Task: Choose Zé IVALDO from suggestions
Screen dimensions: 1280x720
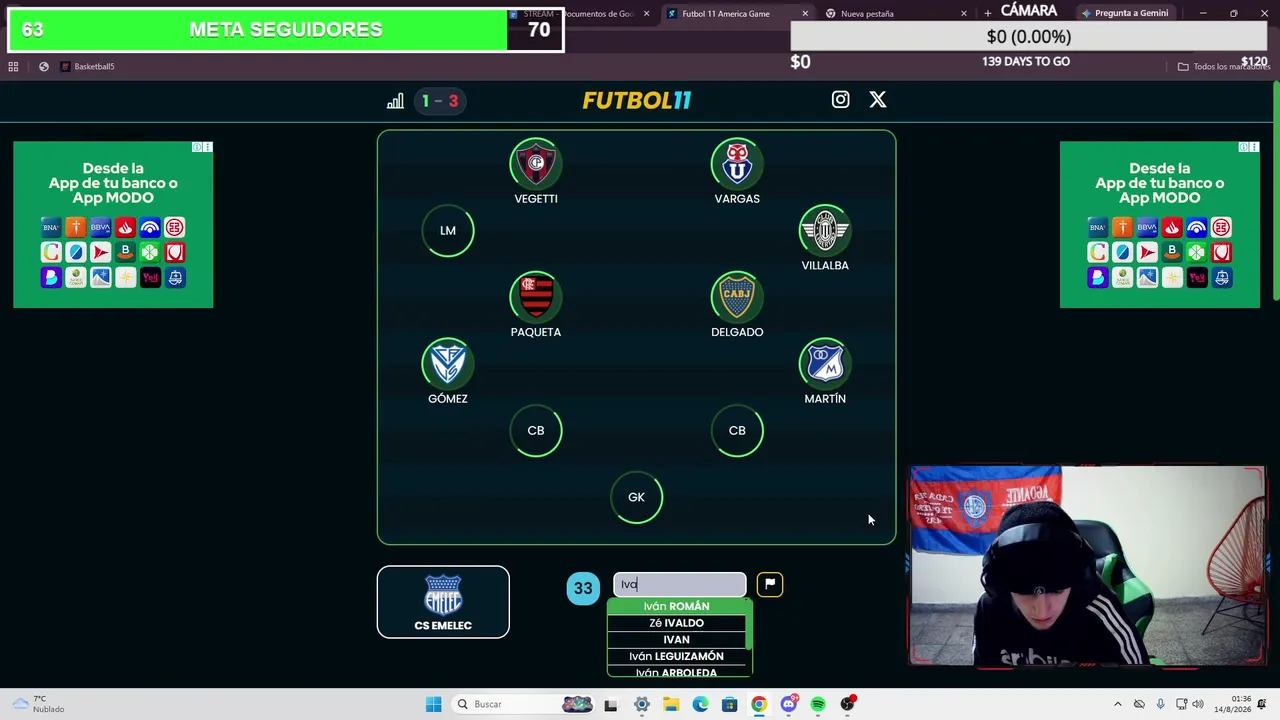Action: click(677, 623)
